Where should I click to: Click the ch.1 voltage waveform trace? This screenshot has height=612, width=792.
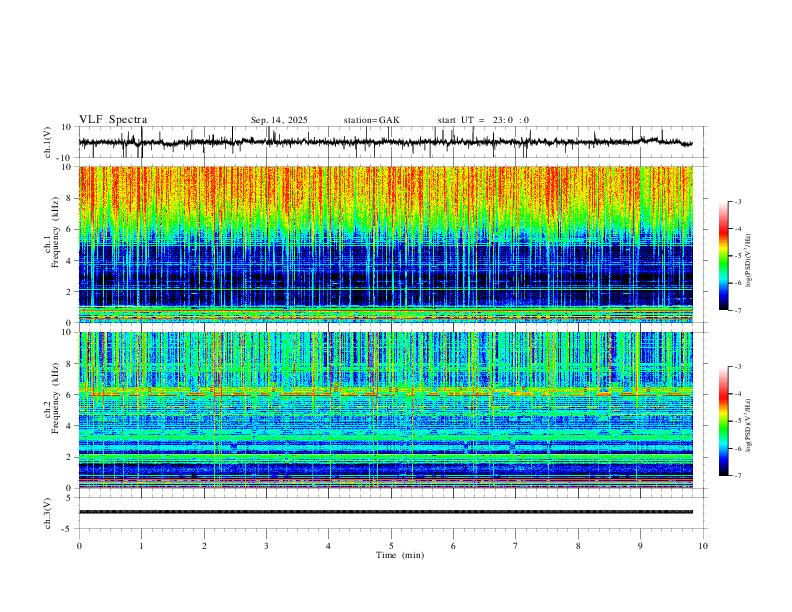(x=385, y=142)
